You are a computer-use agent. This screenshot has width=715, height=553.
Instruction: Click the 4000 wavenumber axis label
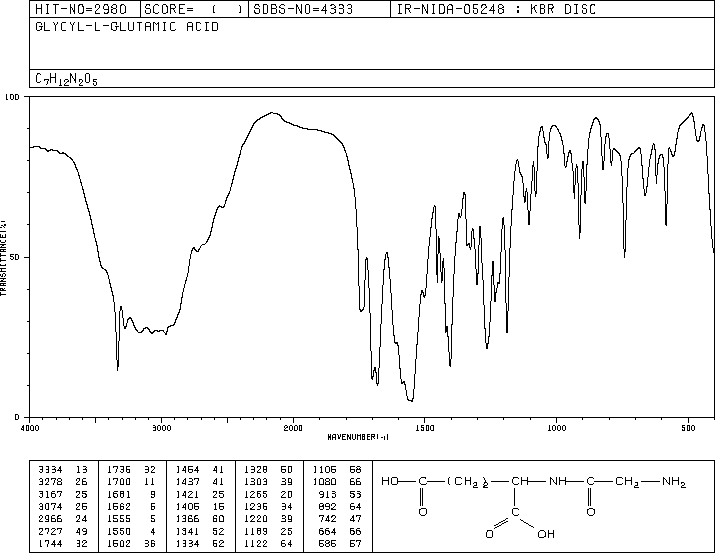[x=30, y=428]
